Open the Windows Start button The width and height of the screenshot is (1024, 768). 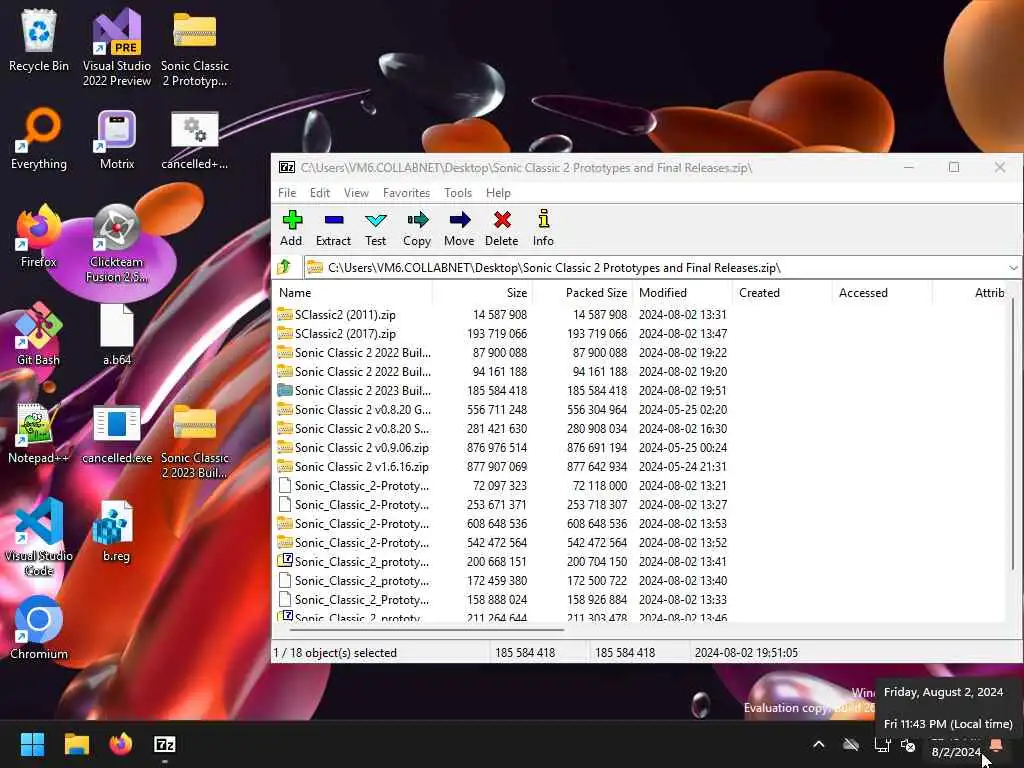click(32, 744)
